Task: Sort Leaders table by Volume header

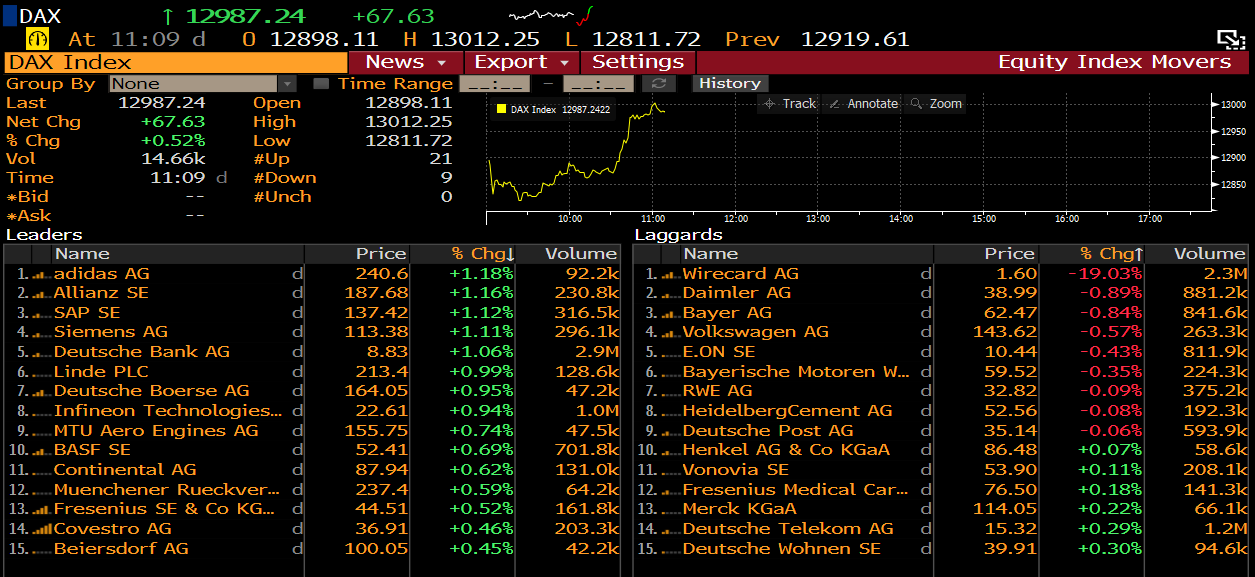Action: point(568,254)
